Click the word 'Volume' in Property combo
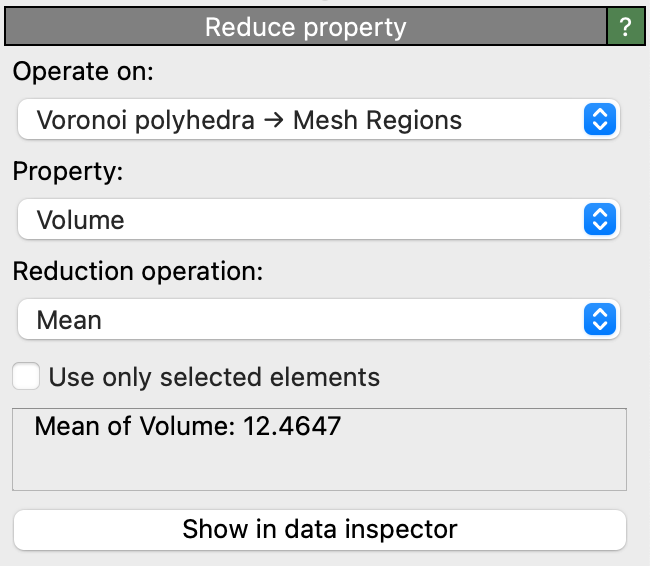The width and height of the screenshot is (650, 566). pos(80,220)
